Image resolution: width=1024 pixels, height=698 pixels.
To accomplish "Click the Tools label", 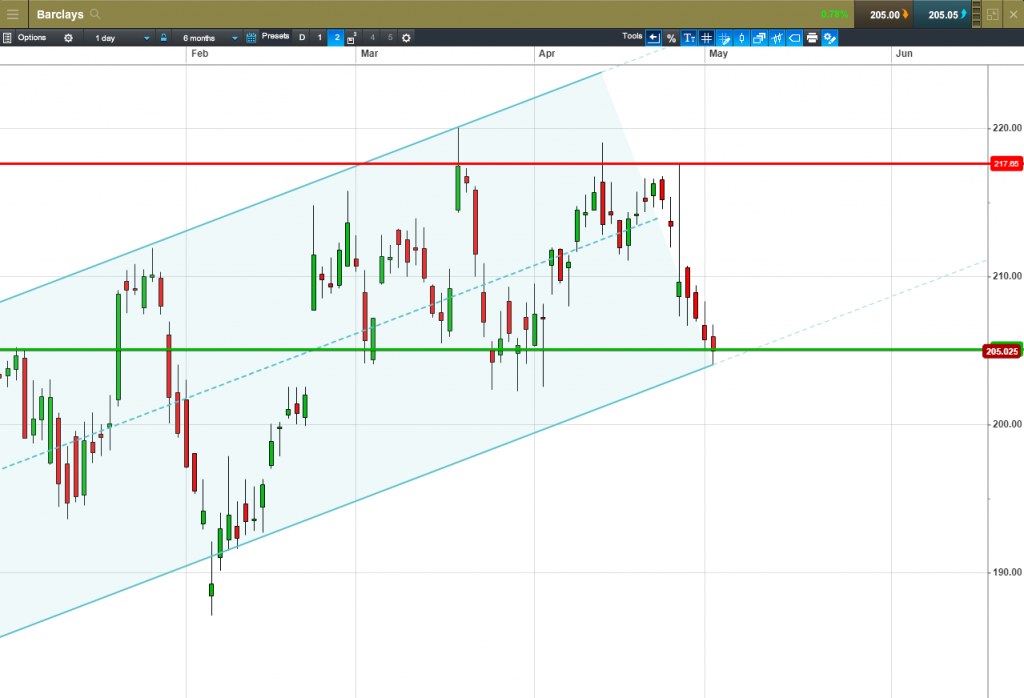I will [632, 37].
